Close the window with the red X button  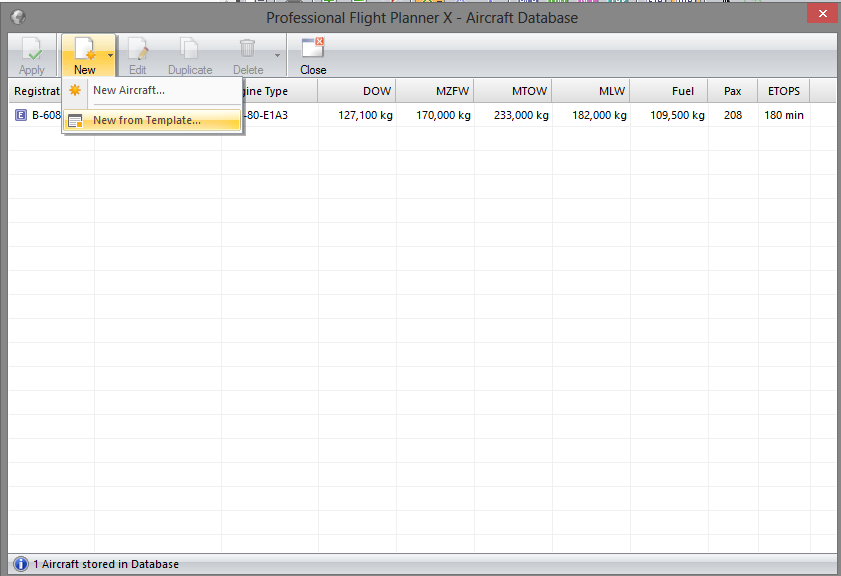click(x=823, y=13)
